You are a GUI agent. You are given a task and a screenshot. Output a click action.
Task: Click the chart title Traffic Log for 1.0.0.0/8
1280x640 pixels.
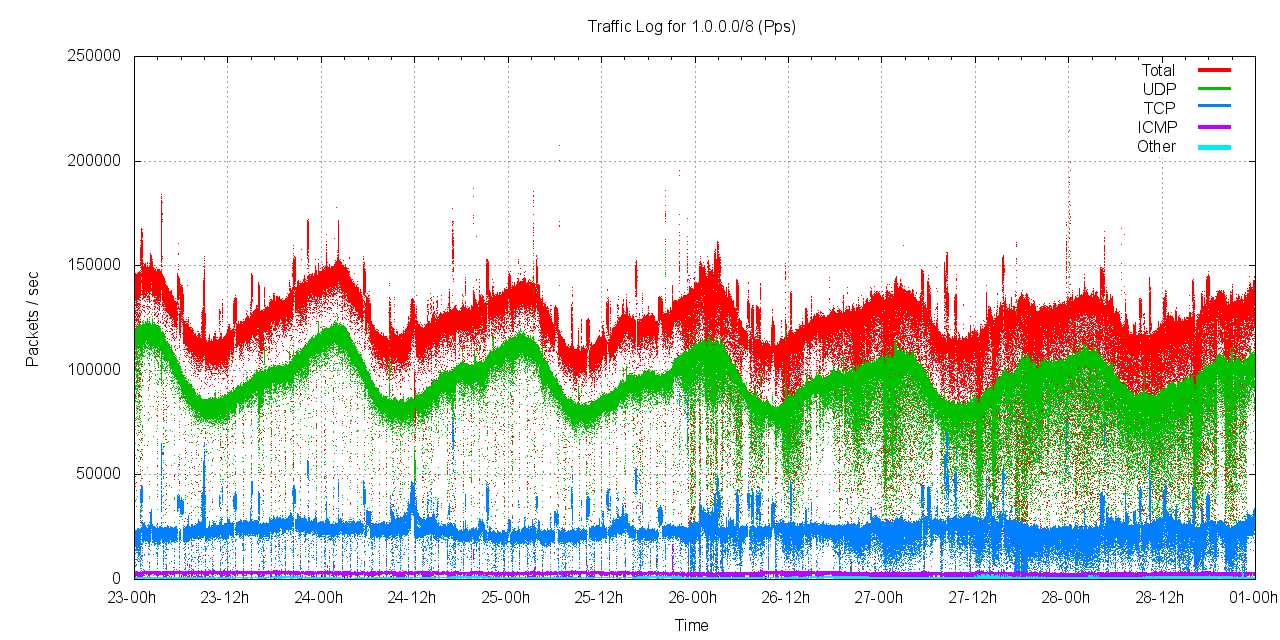pyautogui.click(x=691, y=27)
